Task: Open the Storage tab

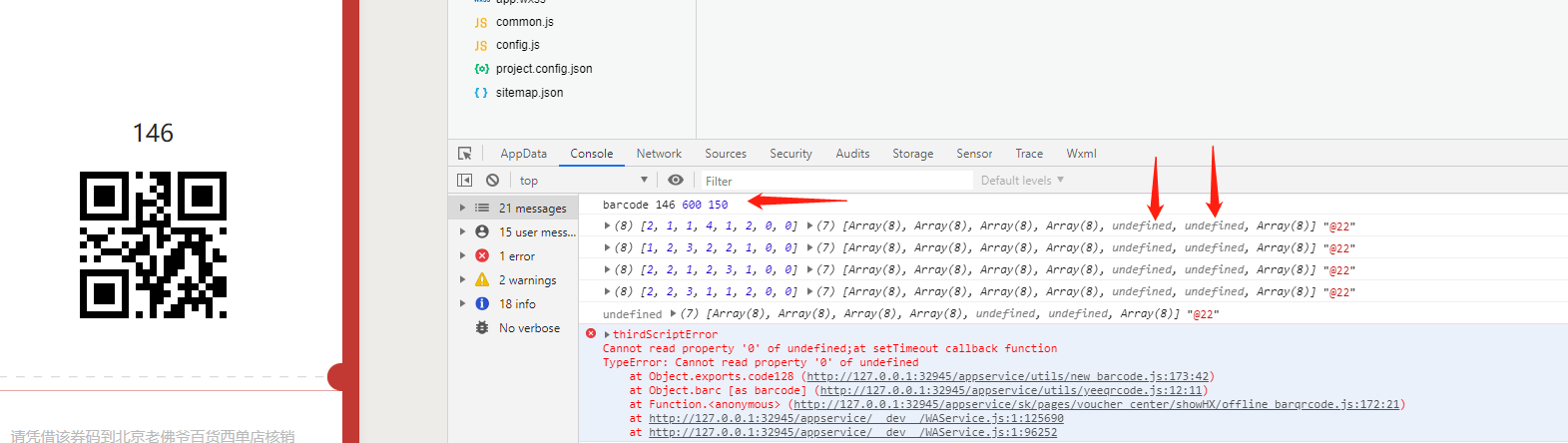Action: (912, 154)
